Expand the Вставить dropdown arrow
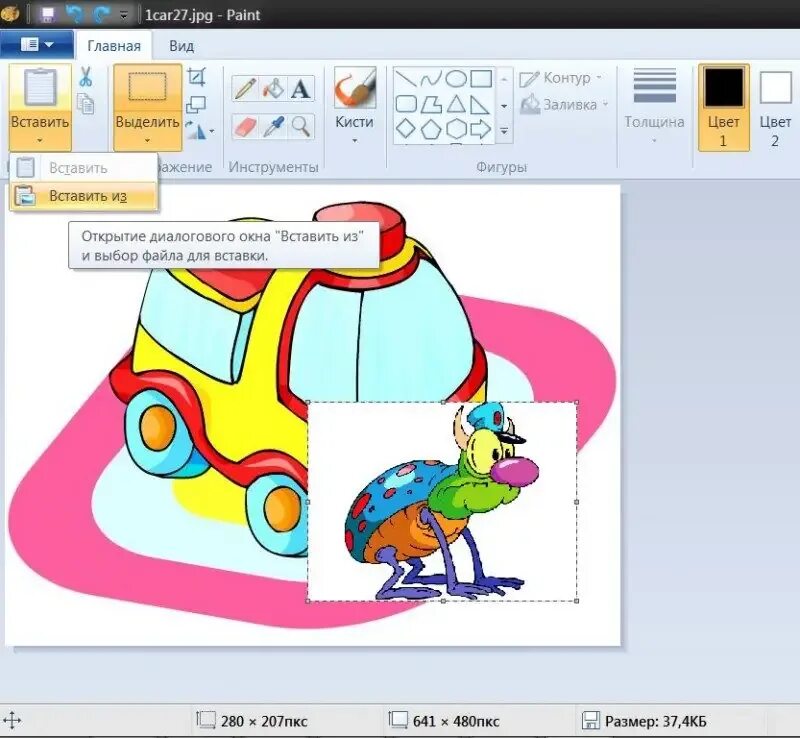Screen dimensions: 800x738 tap(40, 140)
